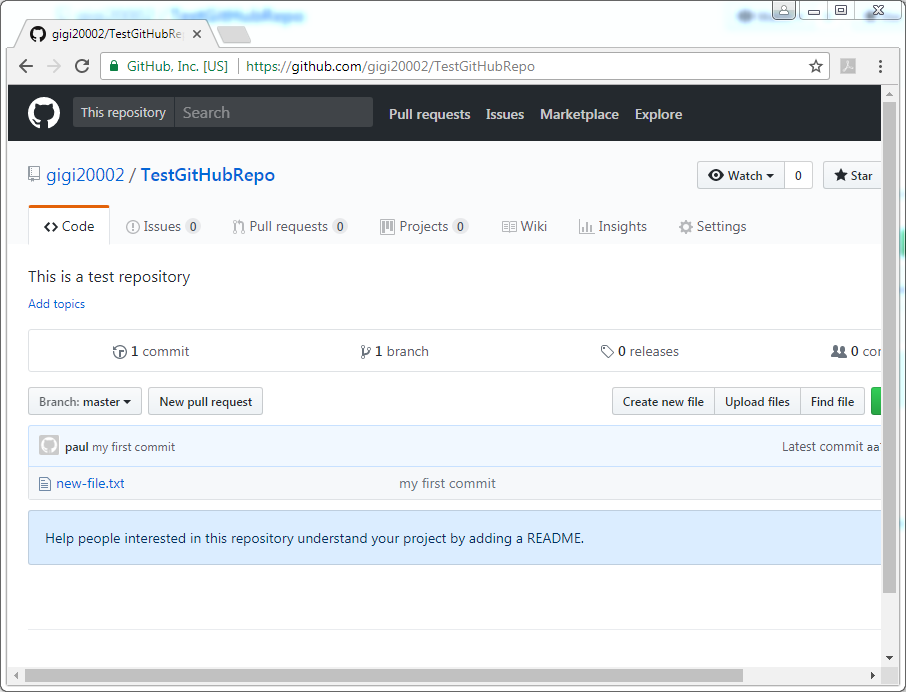The image size is (906, 692).
Task: Switch to the Pull requests repository tab
Action: 289,226
